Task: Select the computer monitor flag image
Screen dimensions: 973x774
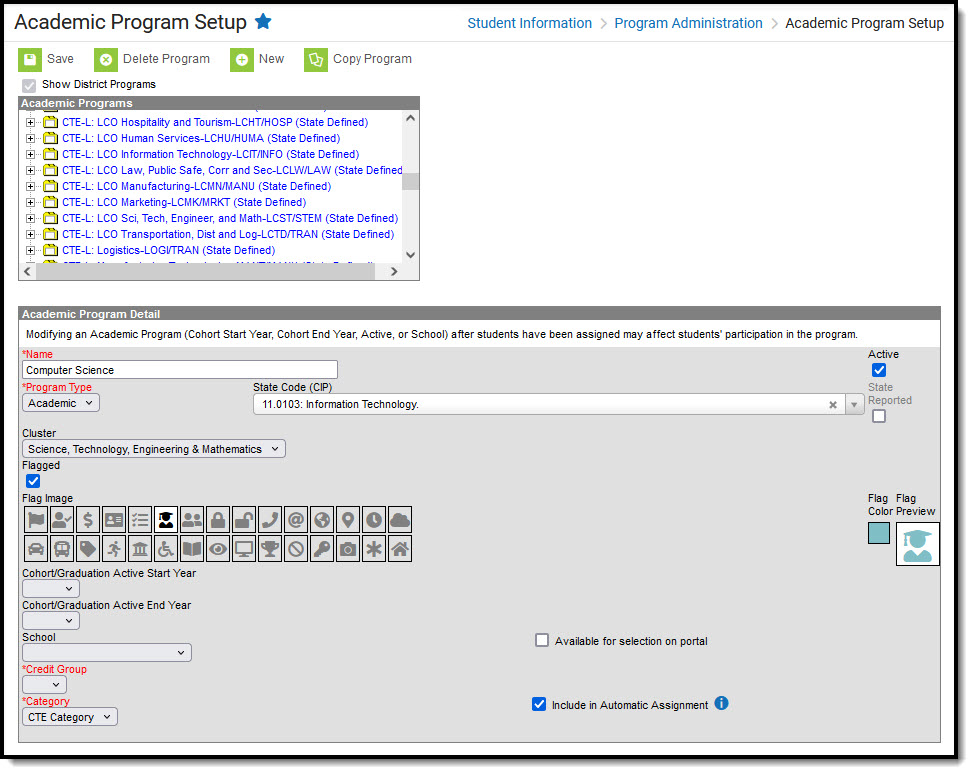Action: click(244, 549)
